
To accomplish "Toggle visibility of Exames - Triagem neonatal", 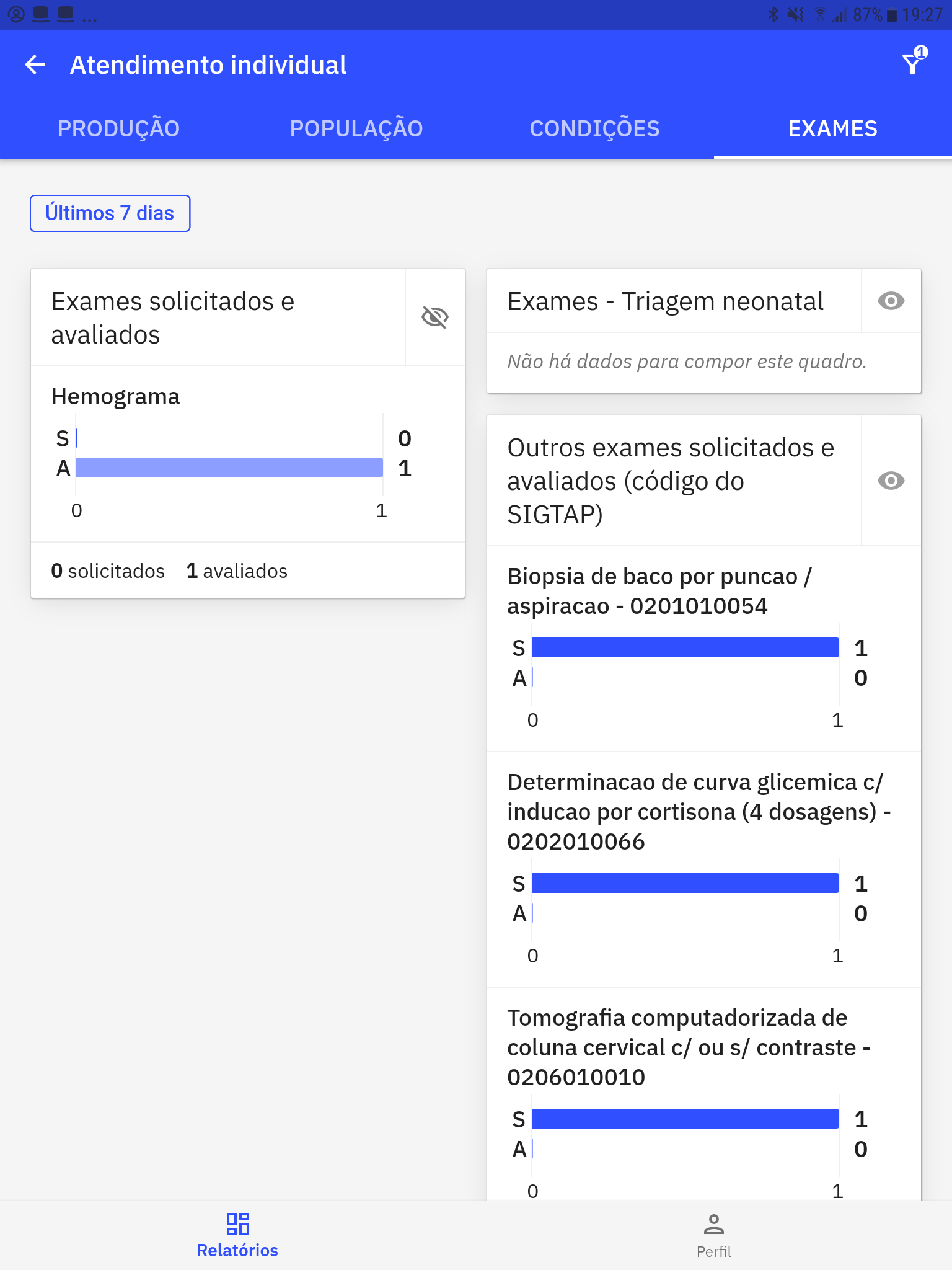I will (891, 301).
